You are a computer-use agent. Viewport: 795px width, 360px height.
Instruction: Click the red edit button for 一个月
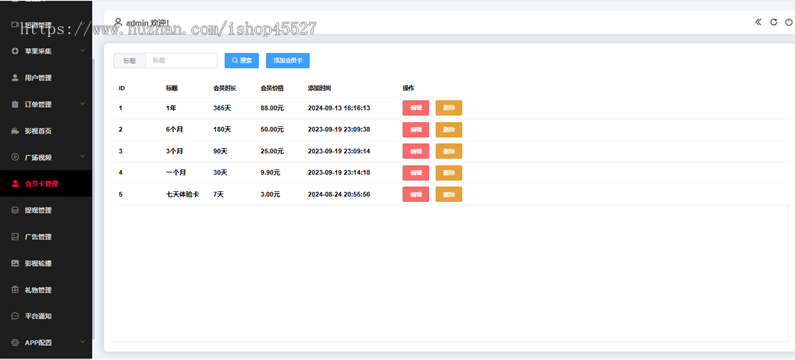(416, 173)
